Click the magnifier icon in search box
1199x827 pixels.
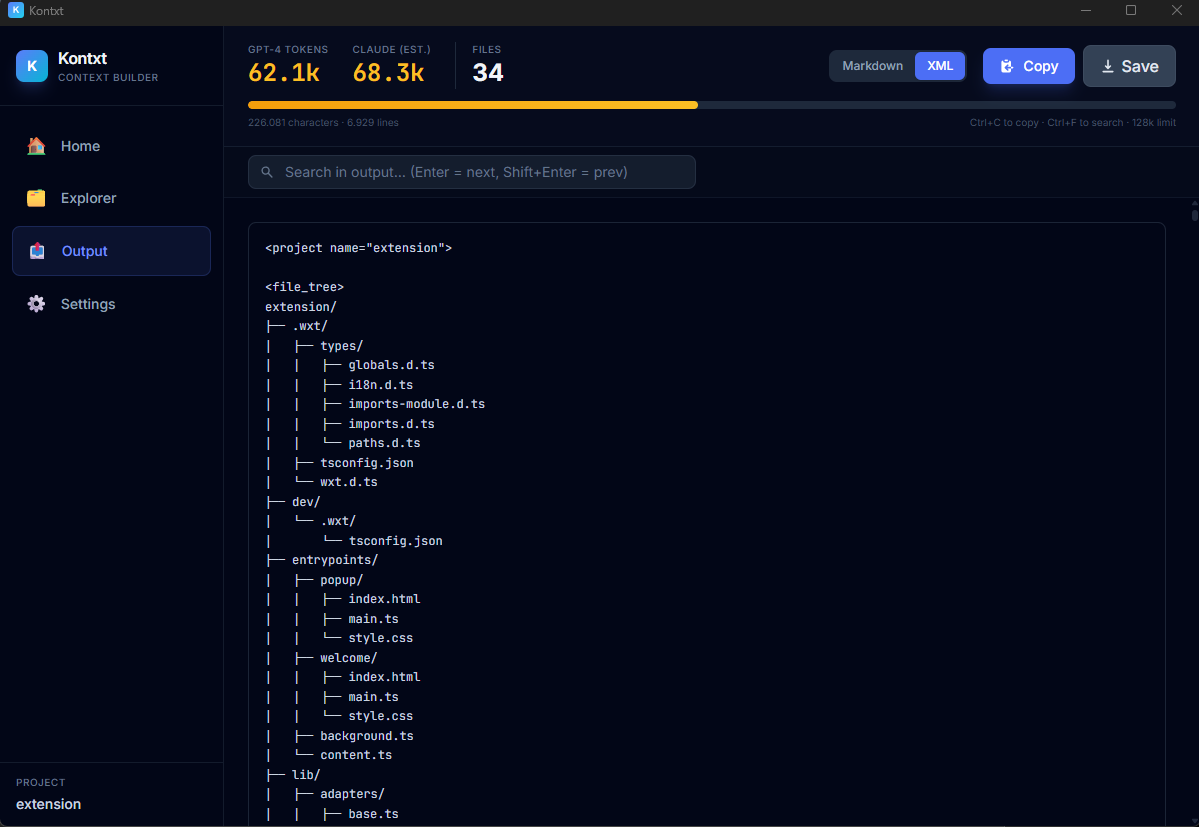267,172
